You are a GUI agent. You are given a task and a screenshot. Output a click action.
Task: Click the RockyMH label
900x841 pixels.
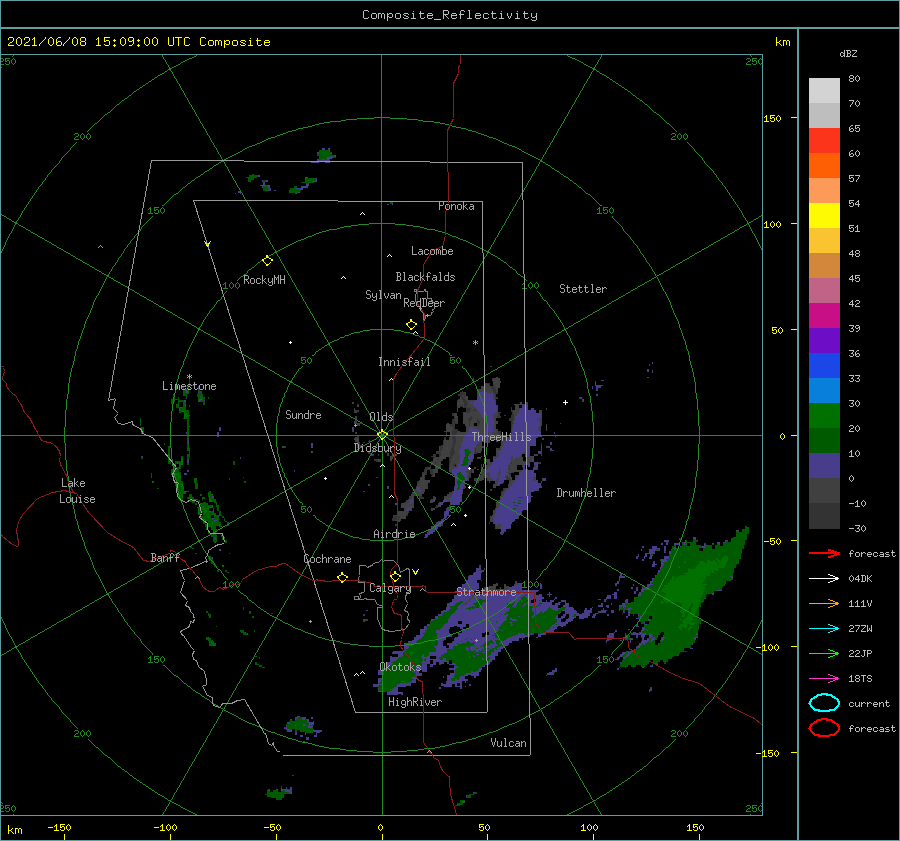coord(264,280)
